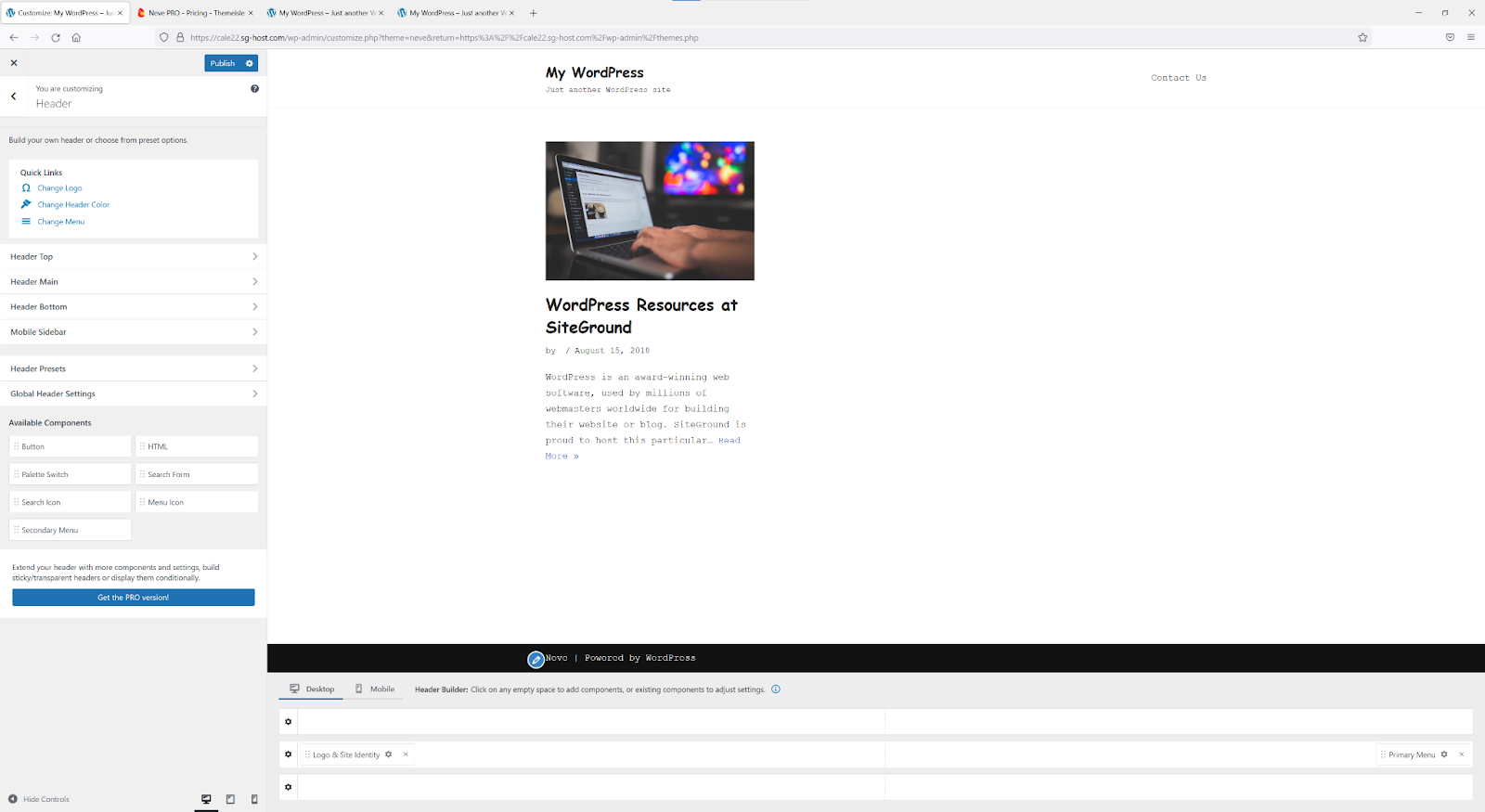Open the help question mark icon
The image size is (1485, 812).
(254, 89)
